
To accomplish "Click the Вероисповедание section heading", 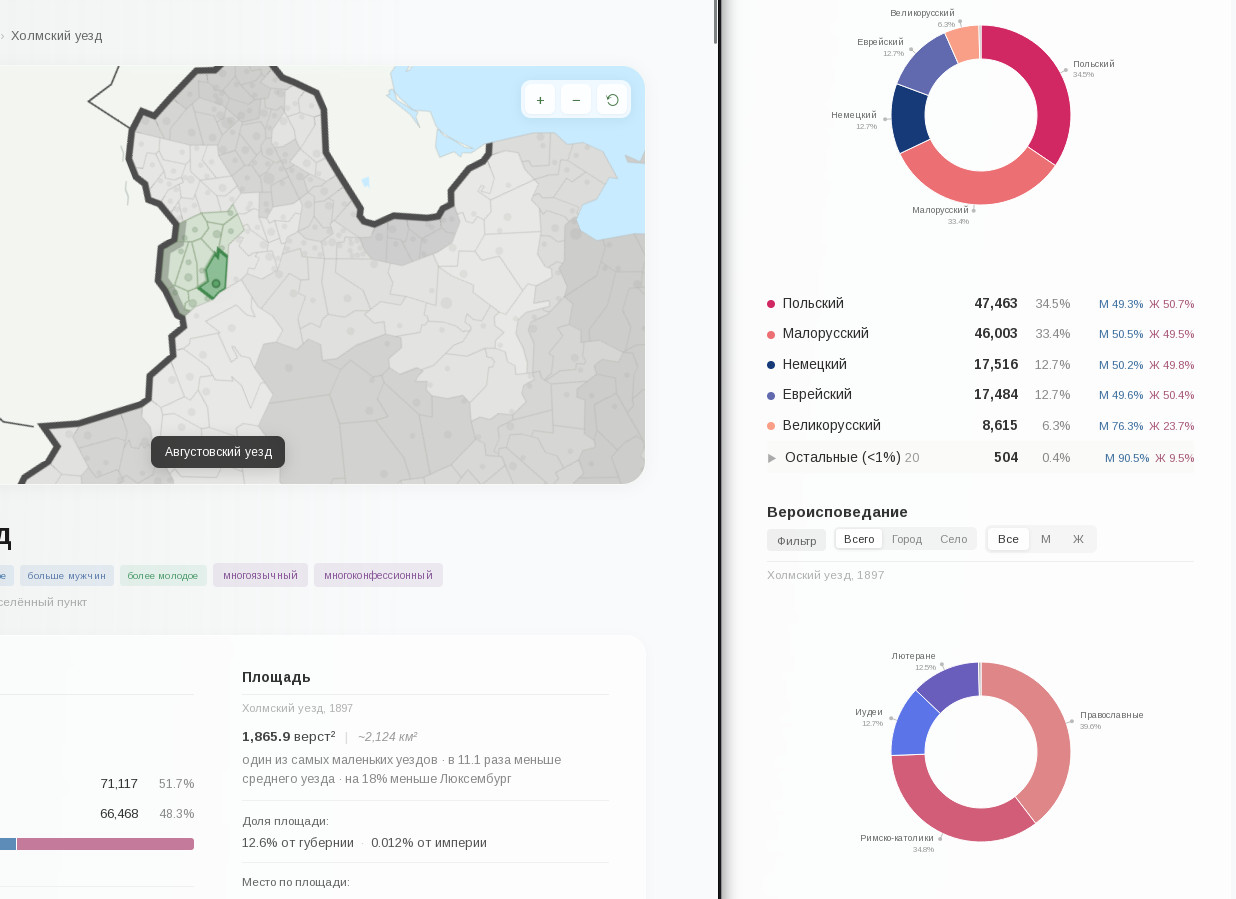I will pyautogui.click(x=837, y=511).
